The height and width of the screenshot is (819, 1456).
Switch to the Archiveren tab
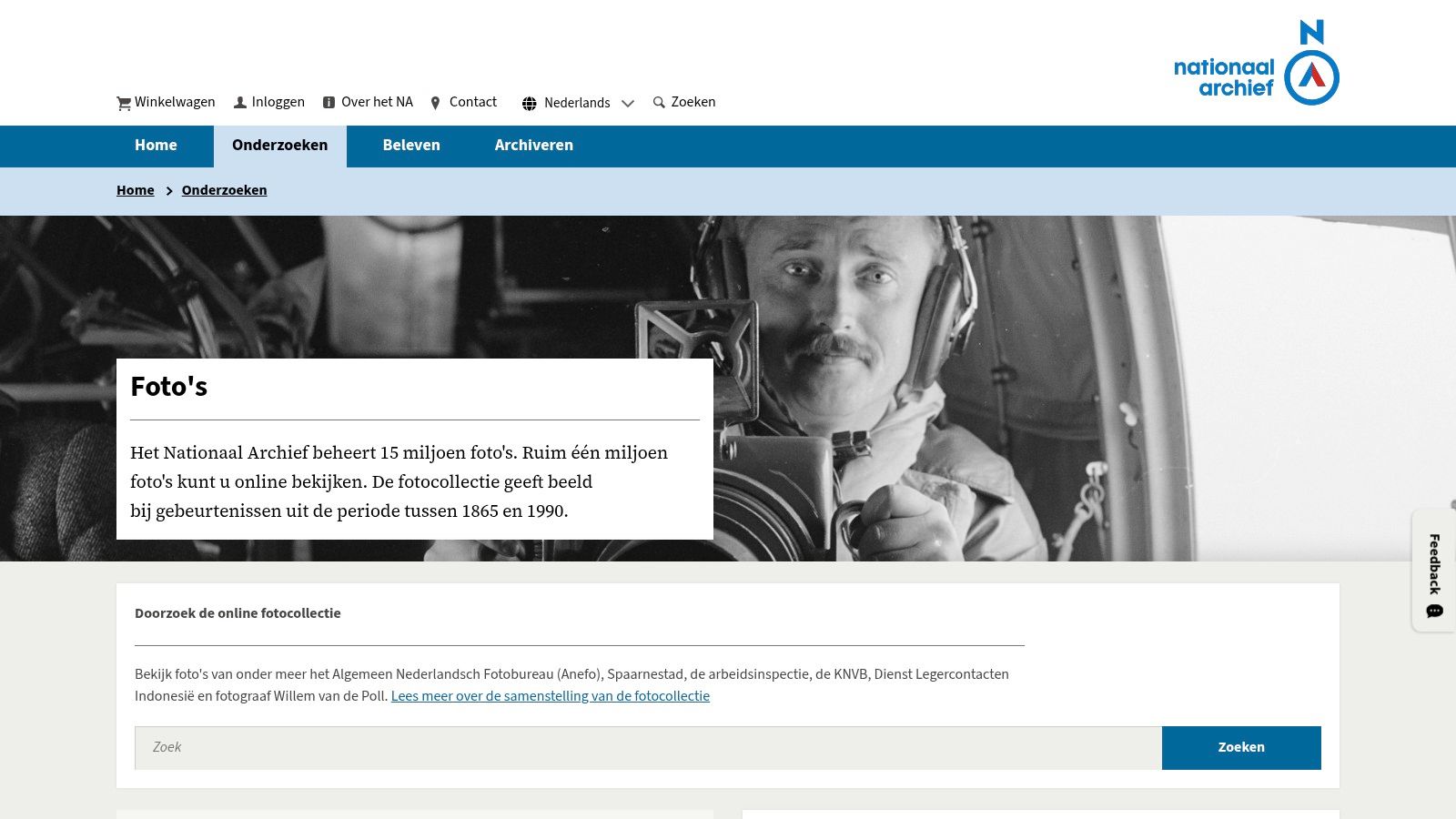click(x=534, y=146)
